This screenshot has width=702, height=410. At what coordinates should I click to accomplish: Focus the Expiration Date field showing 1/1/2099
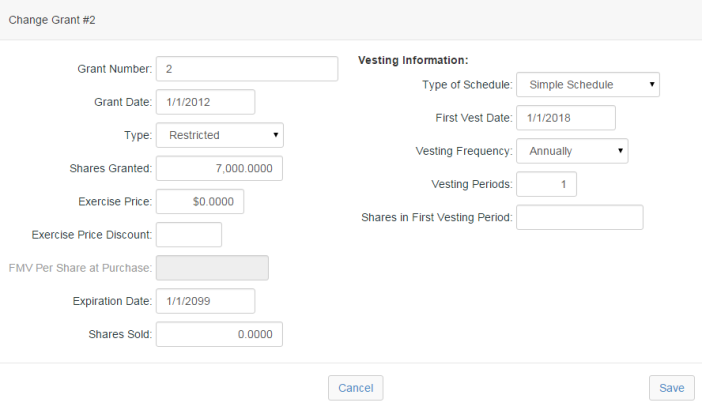click(205, 301)
